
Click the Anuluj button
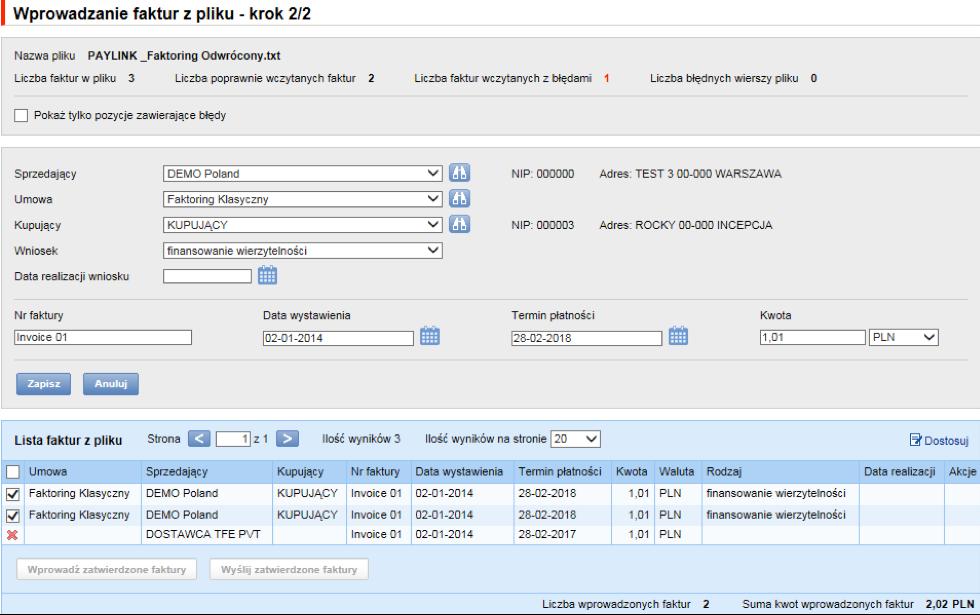click(111, 384)
